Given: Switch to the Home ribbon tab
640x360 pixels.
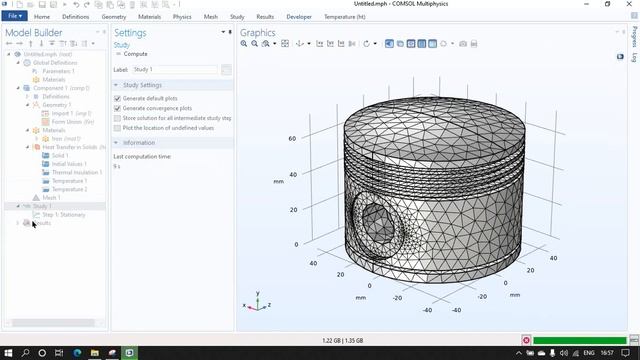Looking at the screenshot, I should pos(42,17).
